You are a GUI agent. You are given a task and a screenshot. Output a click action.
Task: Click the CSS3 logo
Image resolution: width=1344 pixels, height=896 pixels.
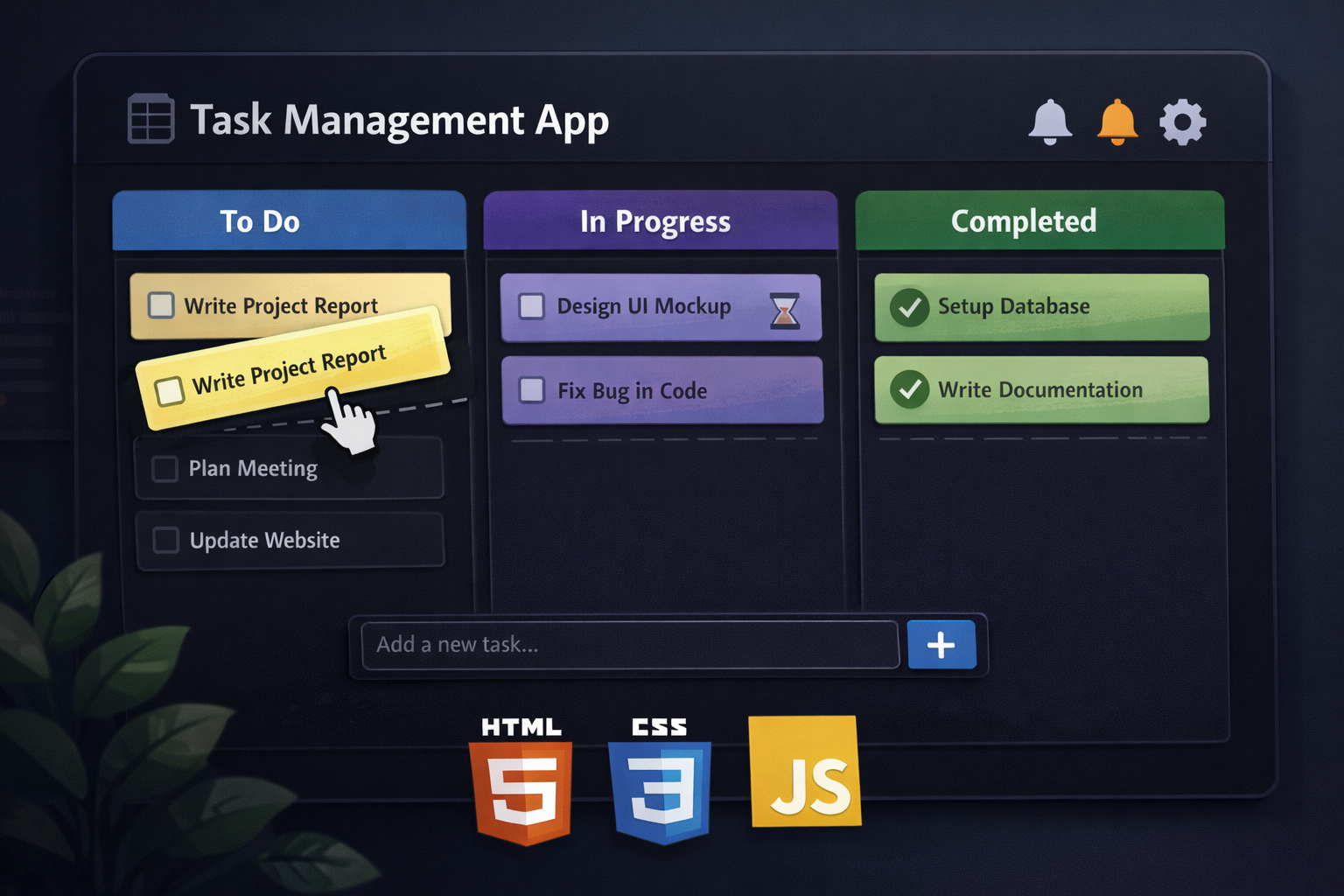point(661,780)
